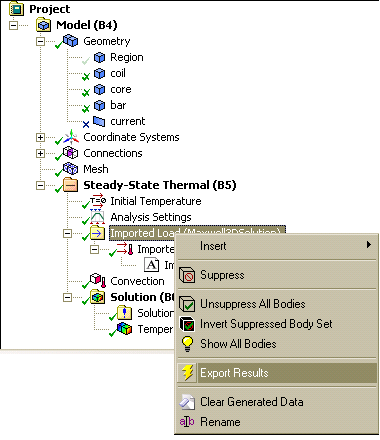Click the Imported Load folder icon
Image resolution: width=380 pixels, height=440 pixels.
point(98,233)
